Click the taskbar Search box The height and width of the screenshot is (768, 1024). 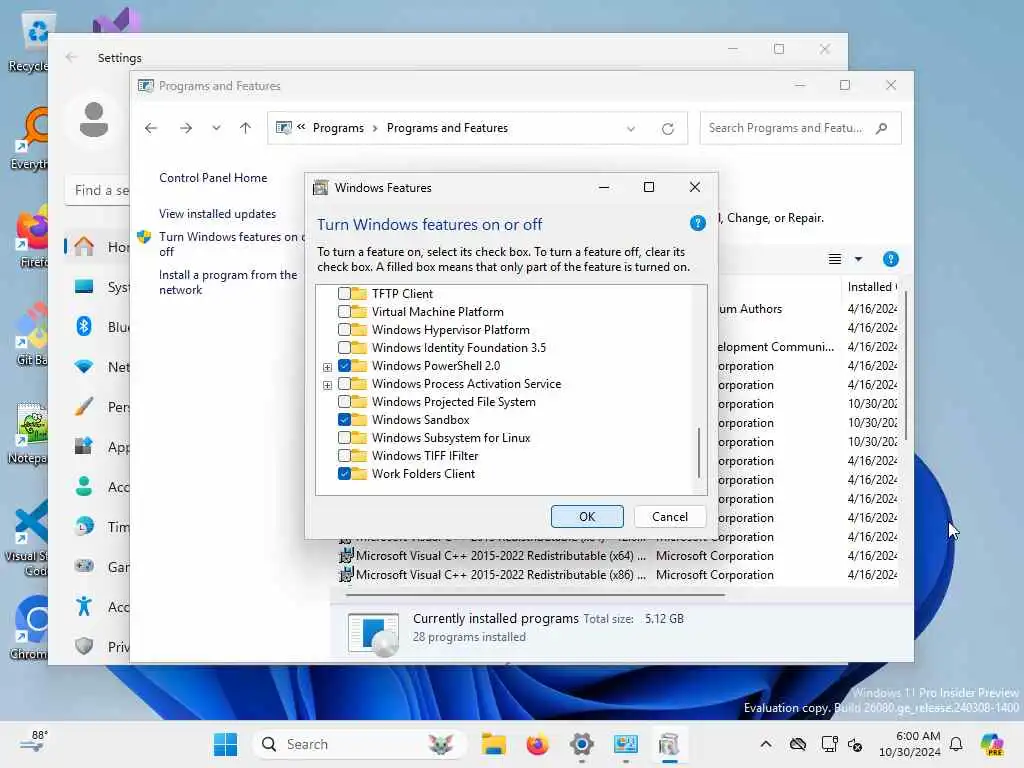pos(359,744)
